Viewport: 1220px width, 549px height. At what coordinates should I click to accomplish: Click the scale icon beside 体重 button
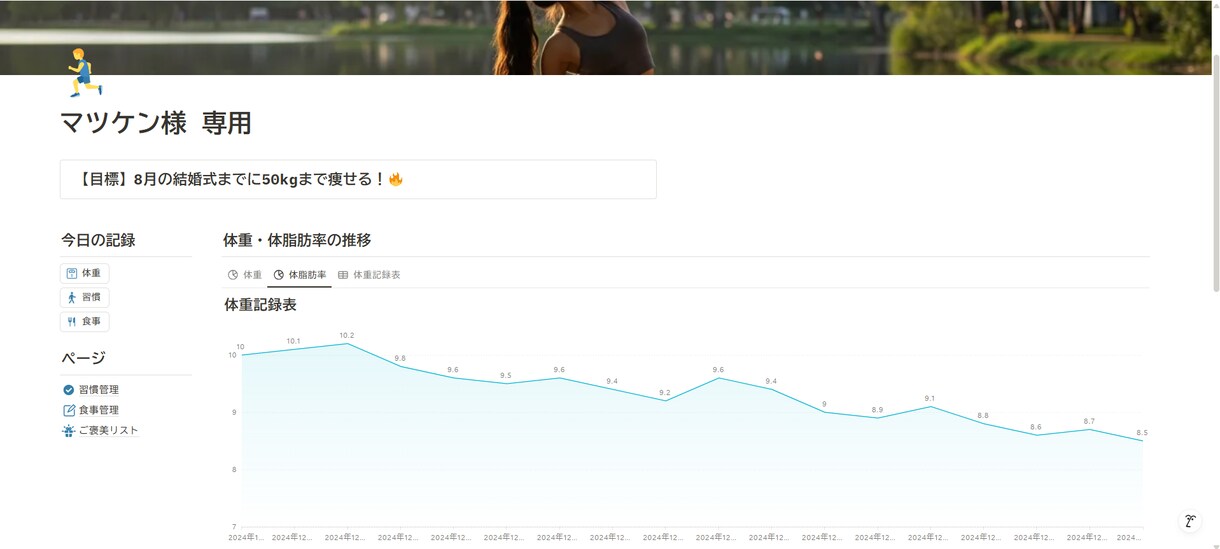[72, 273]
